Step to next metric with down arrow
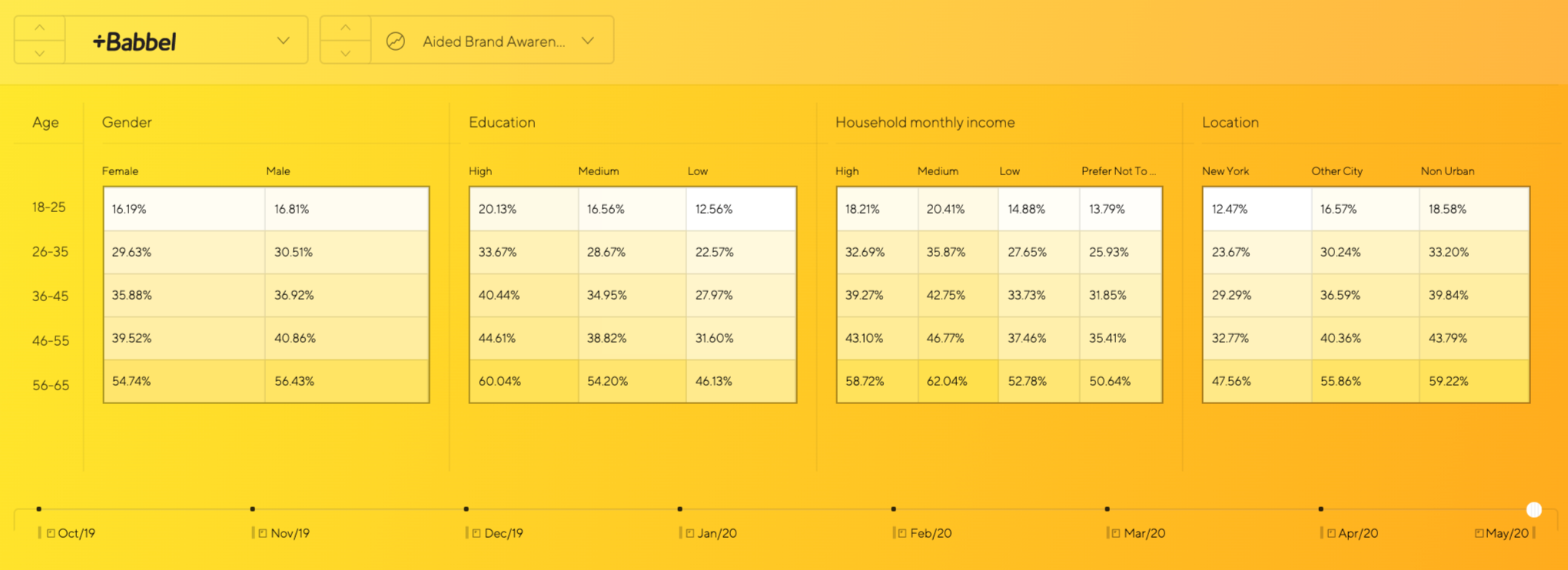Image resolution: width=1568 pixels, height=570 pixels. pos(345,53)
